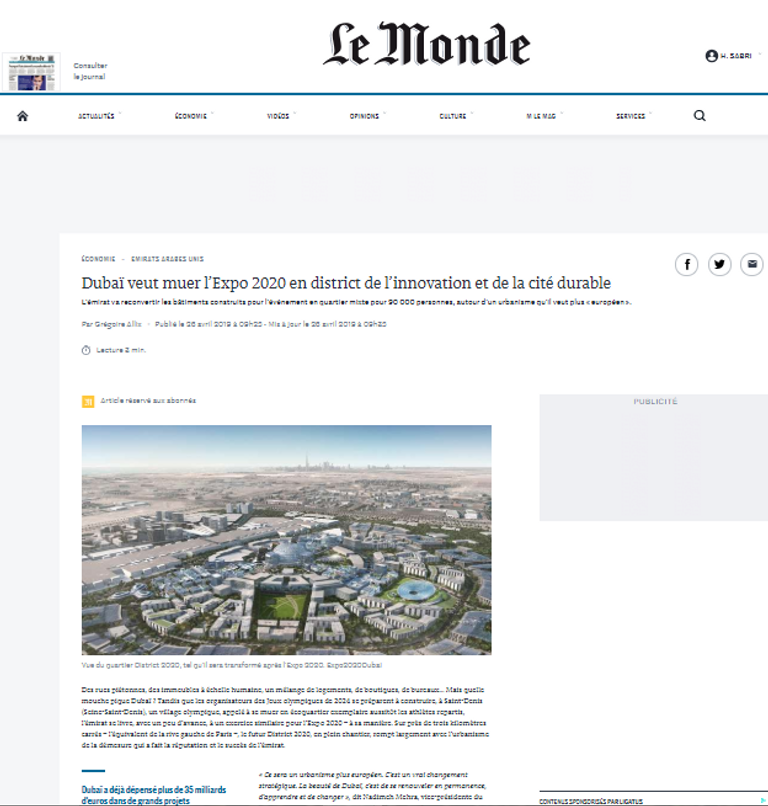This screenshot has width=768, height=806.
Task: Share article on Twitter
Action: click(719, 264)
